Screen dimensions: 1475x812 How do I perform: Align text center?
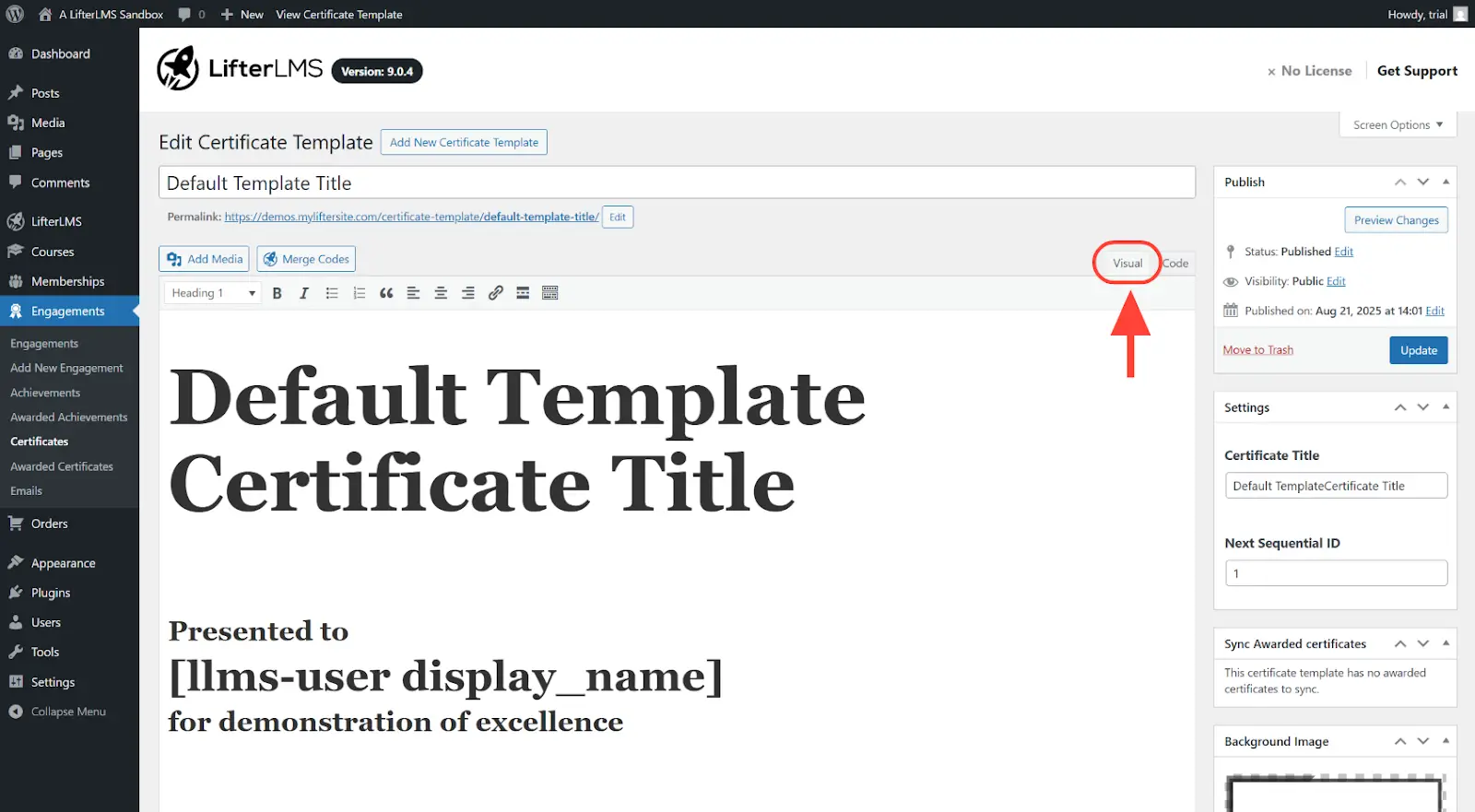coord(441,293)
